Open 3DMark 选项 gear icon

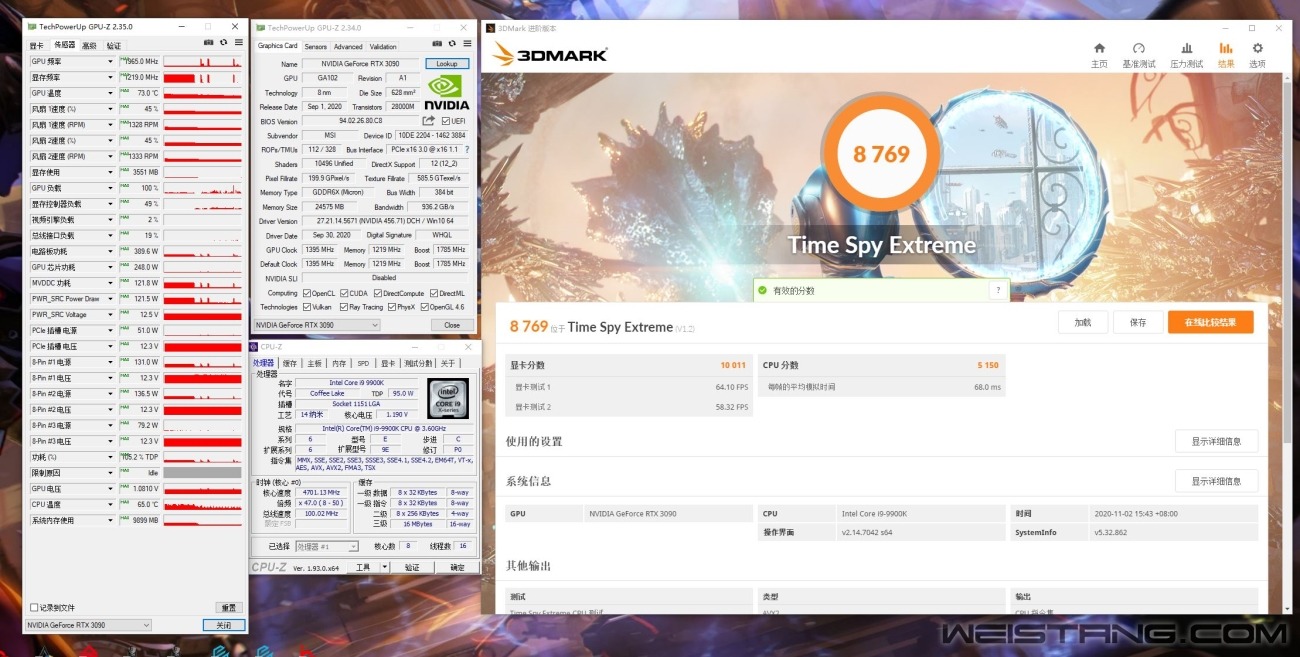tap(1257, 54)
